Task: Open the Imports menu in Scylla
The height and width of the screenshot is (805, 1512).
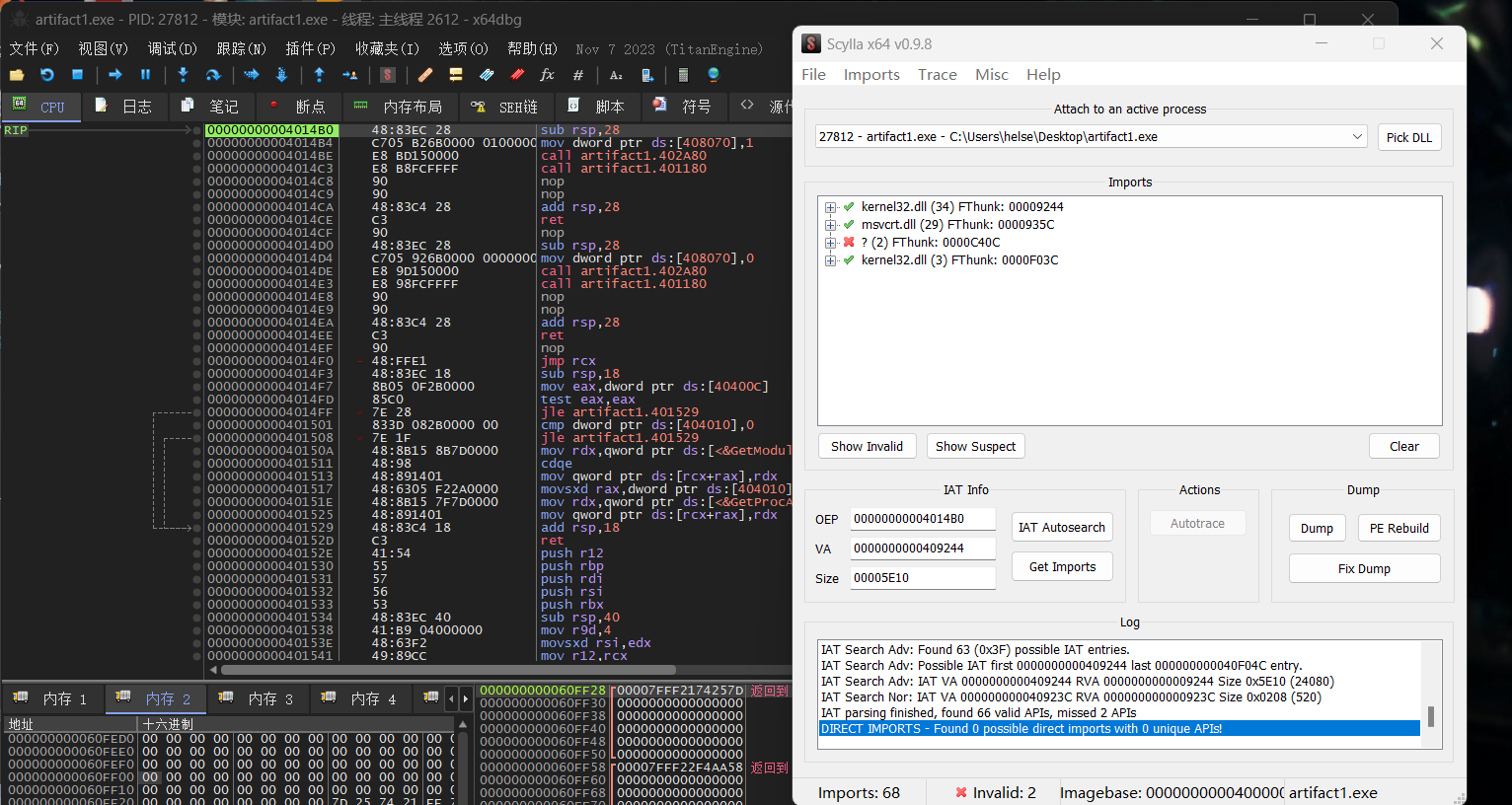Action: (x=870, y=75)
